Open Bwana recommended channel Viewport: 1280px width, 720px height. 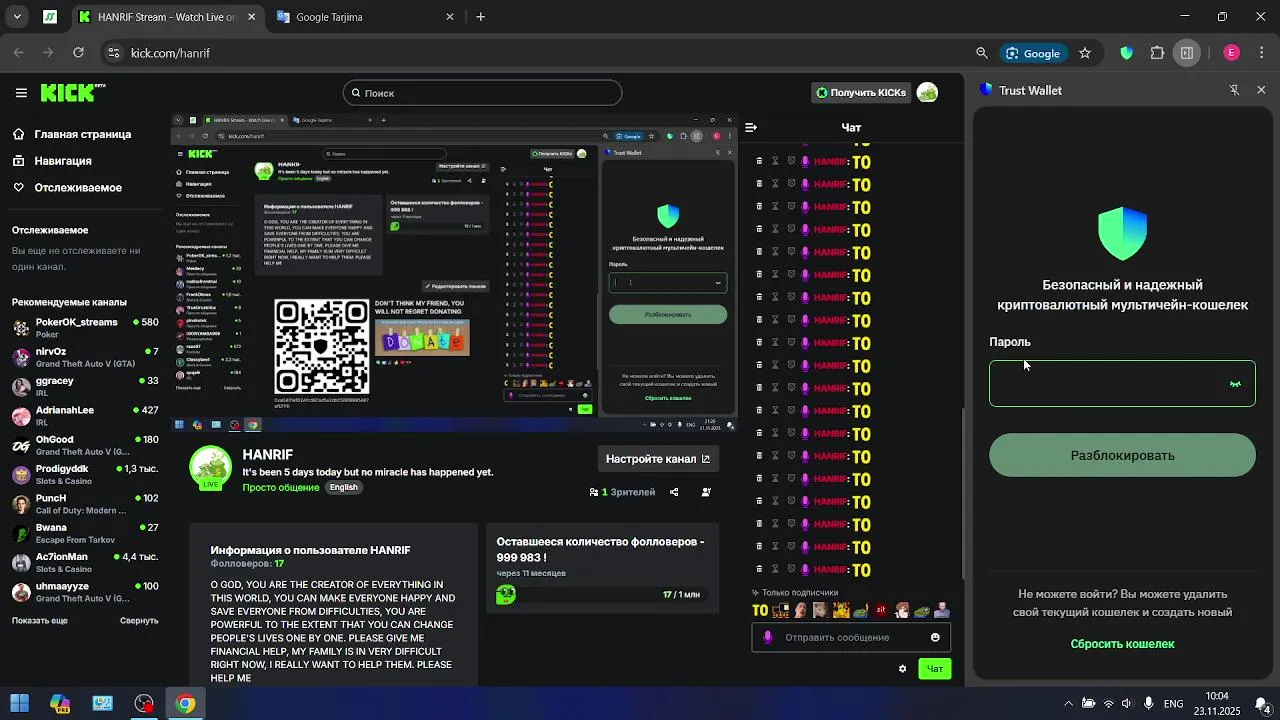(85, 533)
